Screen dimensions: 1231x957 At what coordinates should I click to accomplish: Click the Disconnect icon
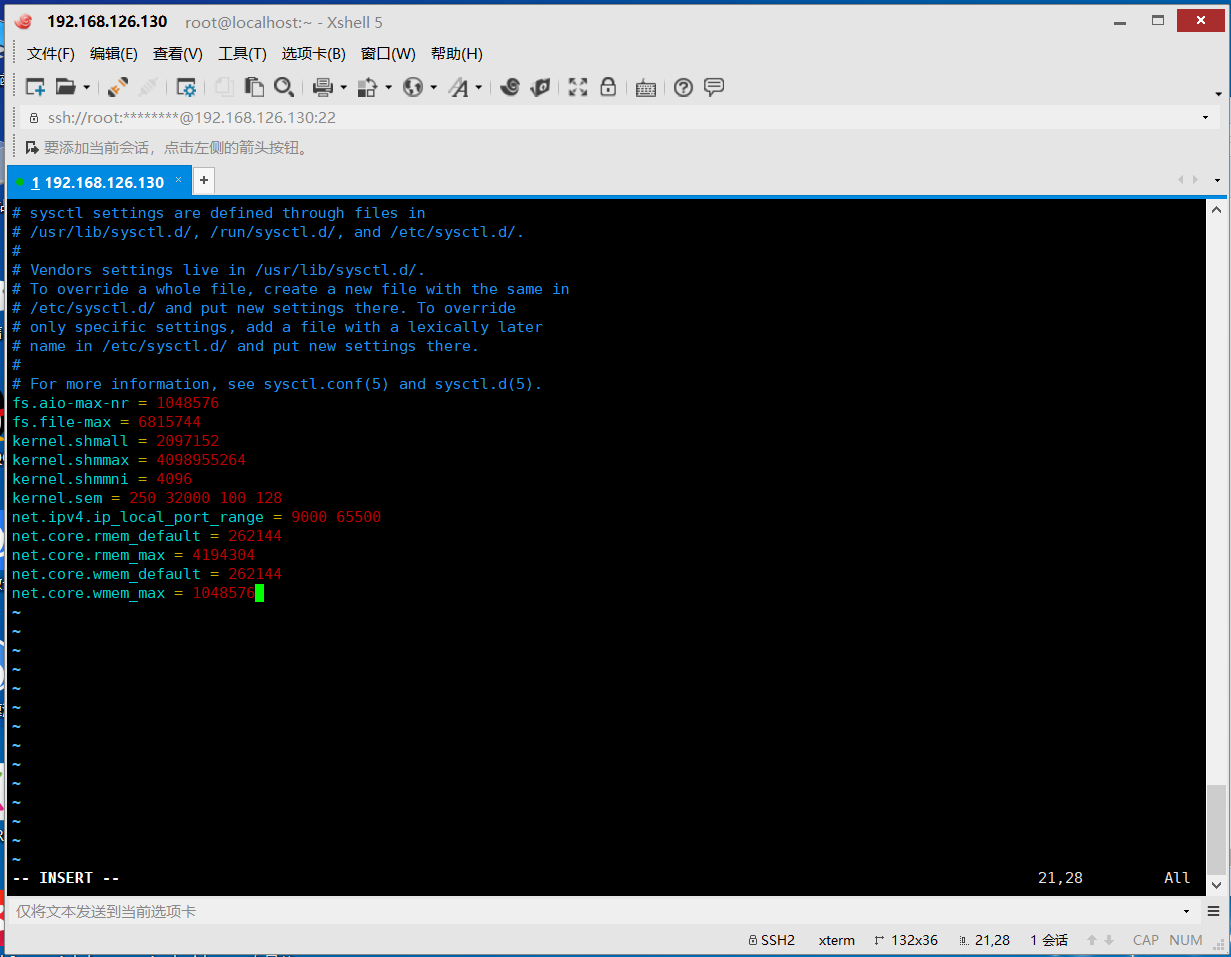149,87
